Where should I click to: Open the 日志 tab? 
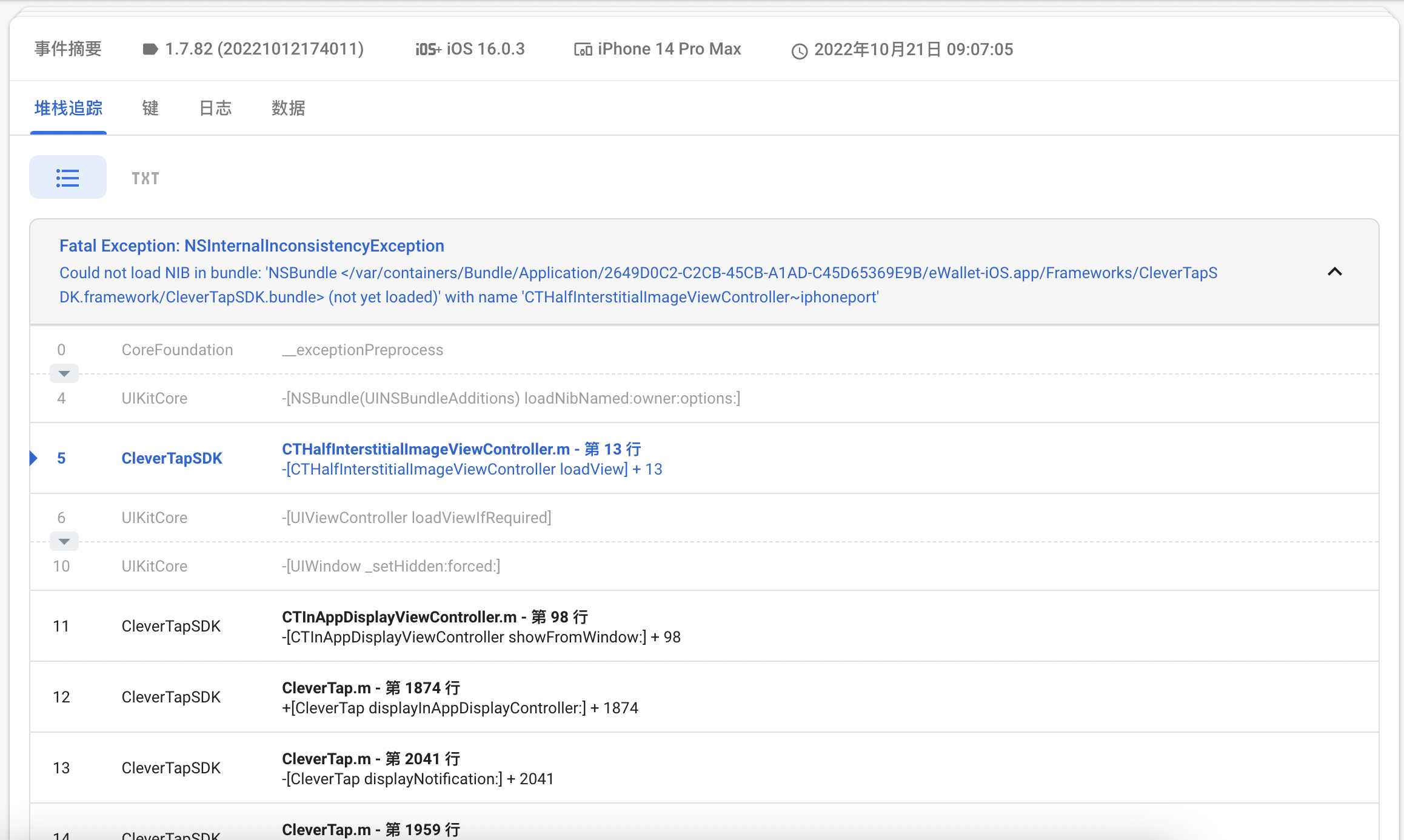[x=215, y=108]
